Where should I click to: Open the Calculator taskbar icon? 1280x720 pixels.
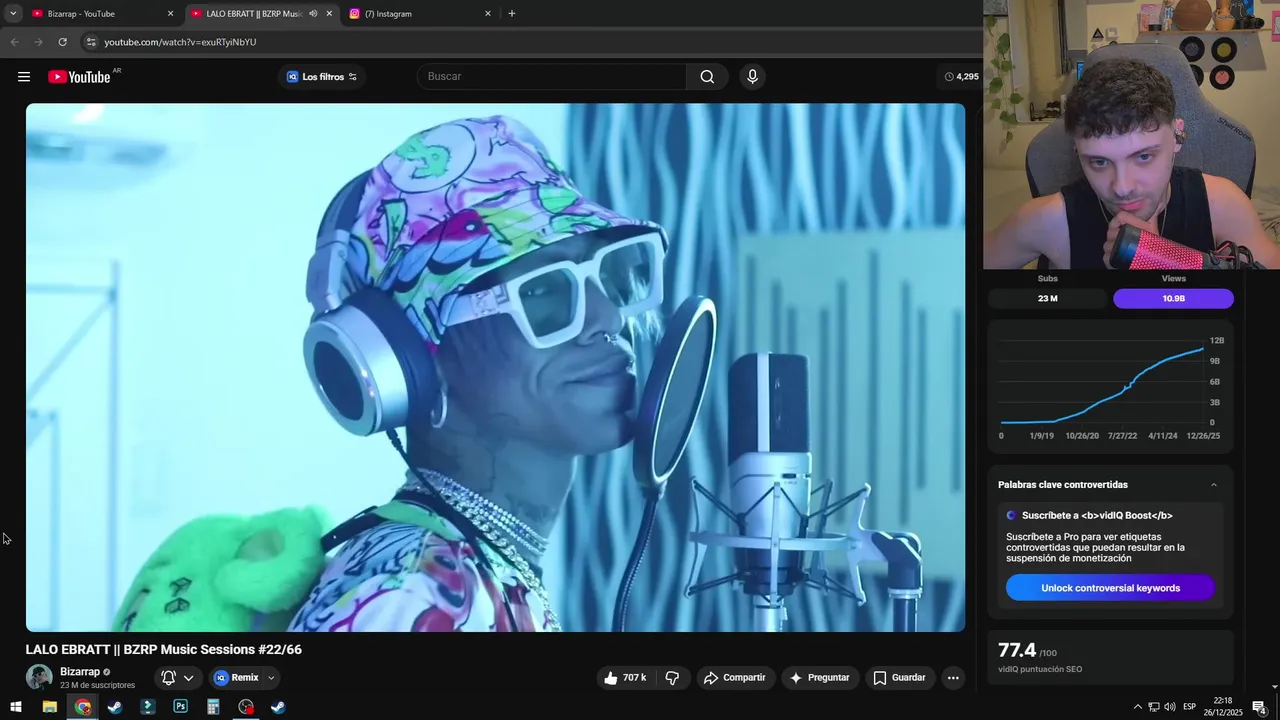coord(213,707)
